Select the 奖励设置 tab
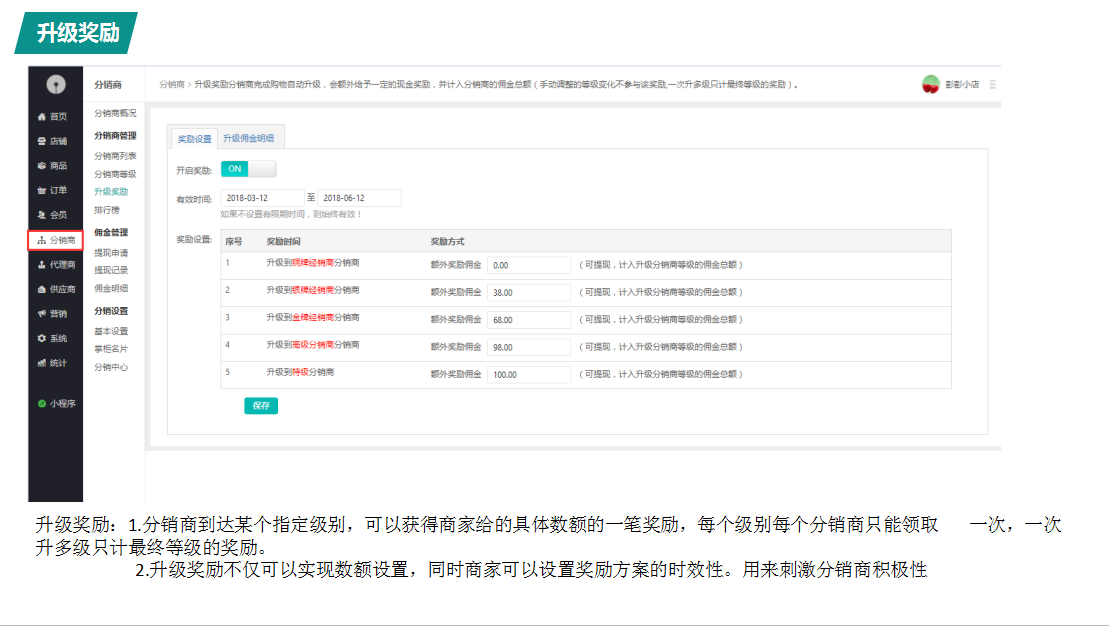 click(x=194, y=139)
